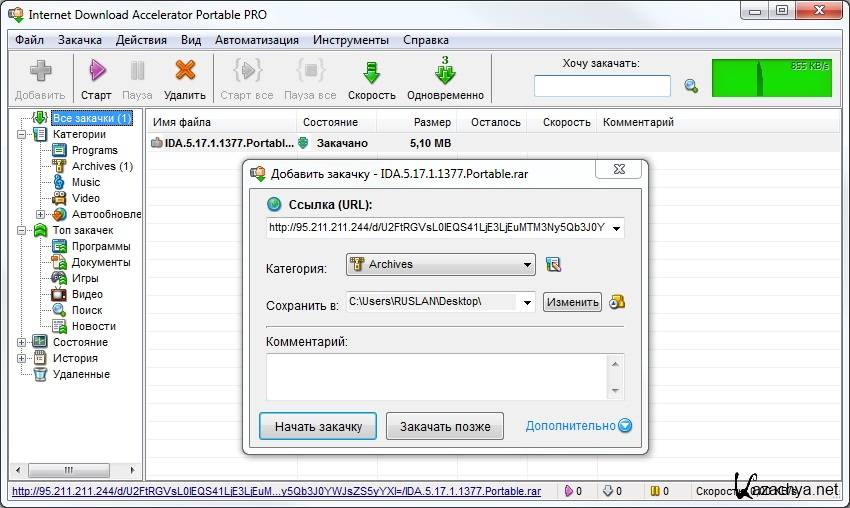The height and width of the screenshot is (508, 850).
Task: Click the red Delete (Удалить) toolbar icon
Action: [x=185, y=72]
